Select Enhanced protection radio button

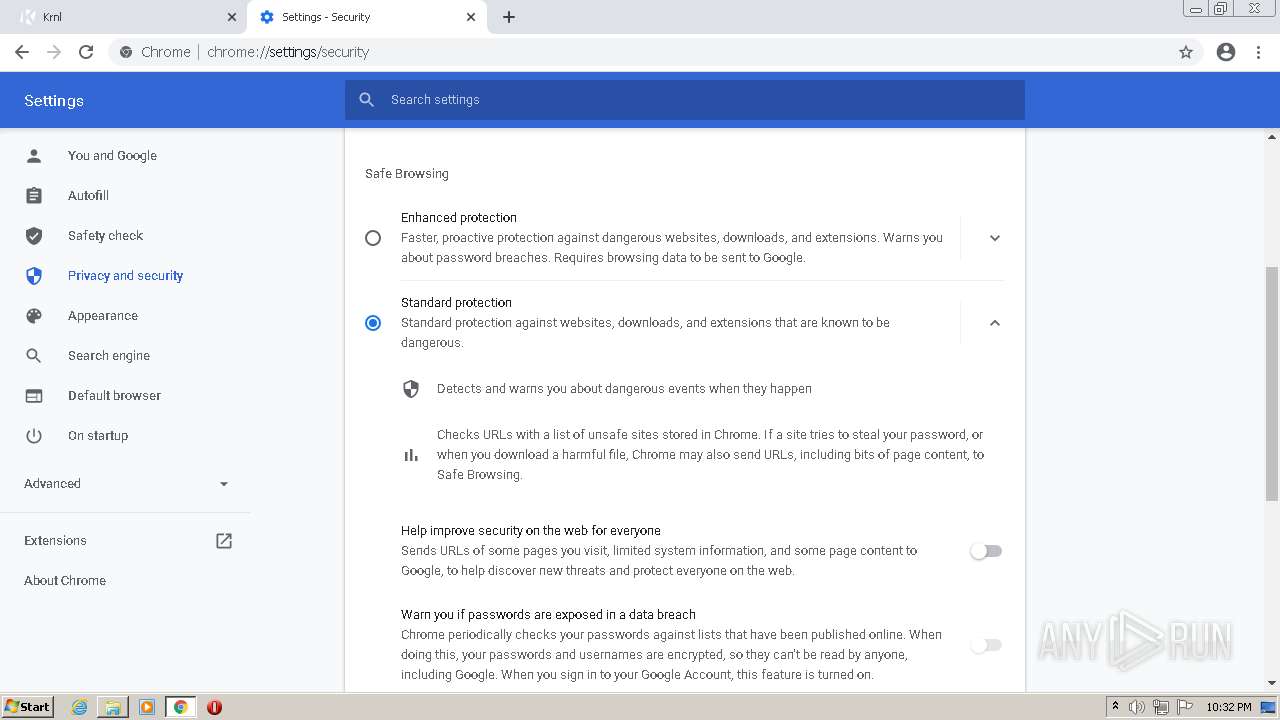(x=373, y=238)
